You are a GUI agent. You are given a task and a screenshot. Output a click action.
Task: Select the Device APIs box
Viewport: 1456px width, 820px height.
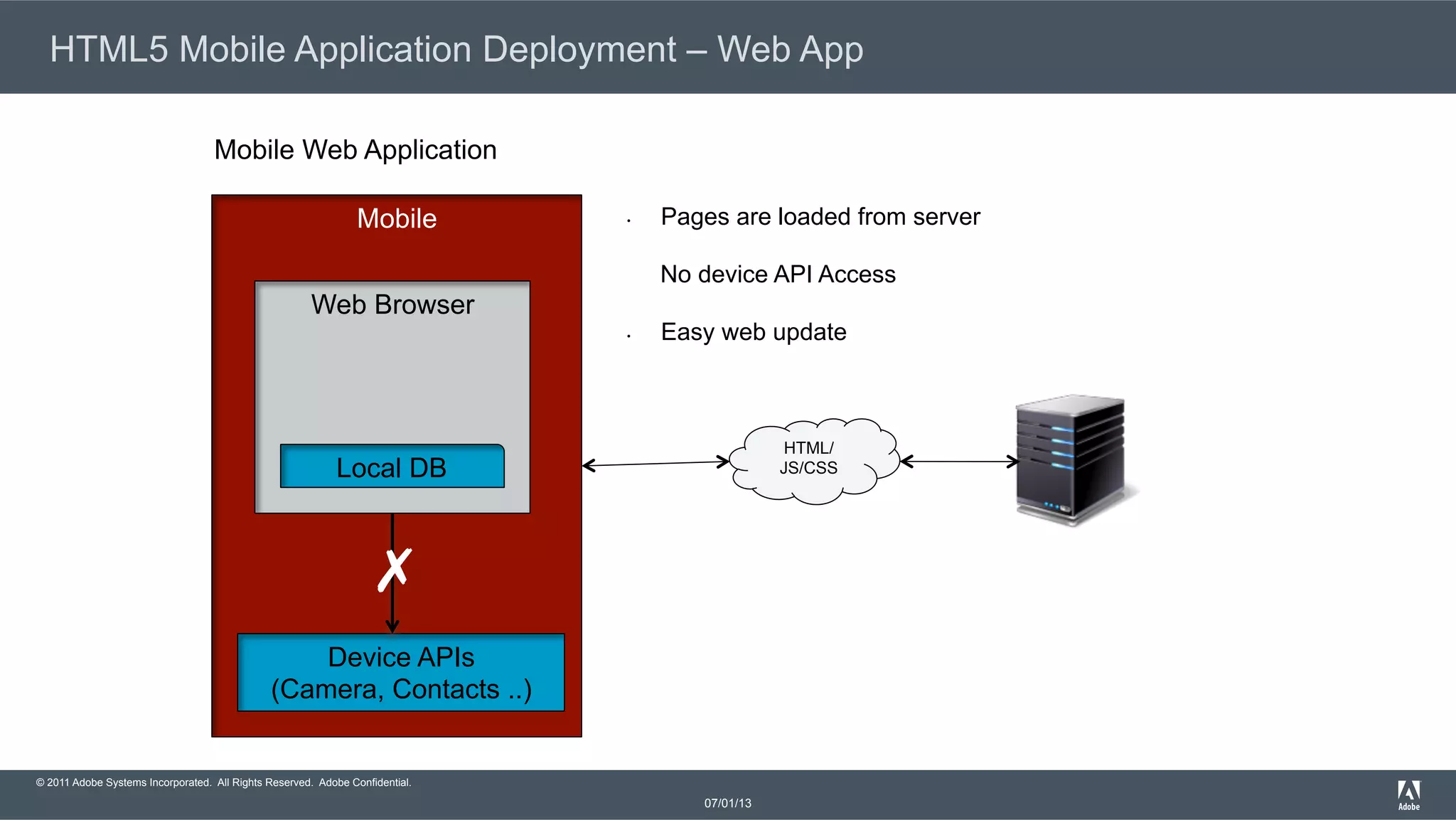click(x=401, y=673)
